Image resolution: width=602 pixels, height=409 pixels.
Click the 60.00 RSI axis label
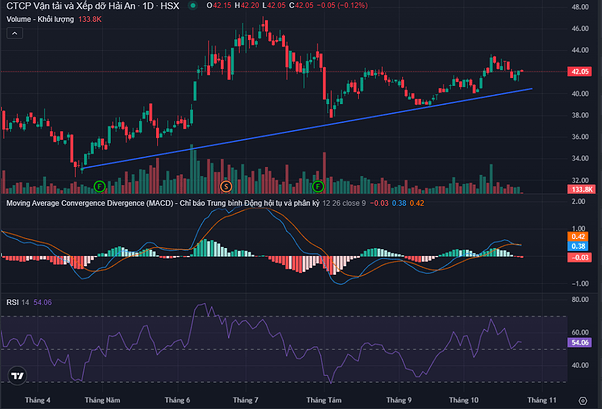click(x=580, y=332)
